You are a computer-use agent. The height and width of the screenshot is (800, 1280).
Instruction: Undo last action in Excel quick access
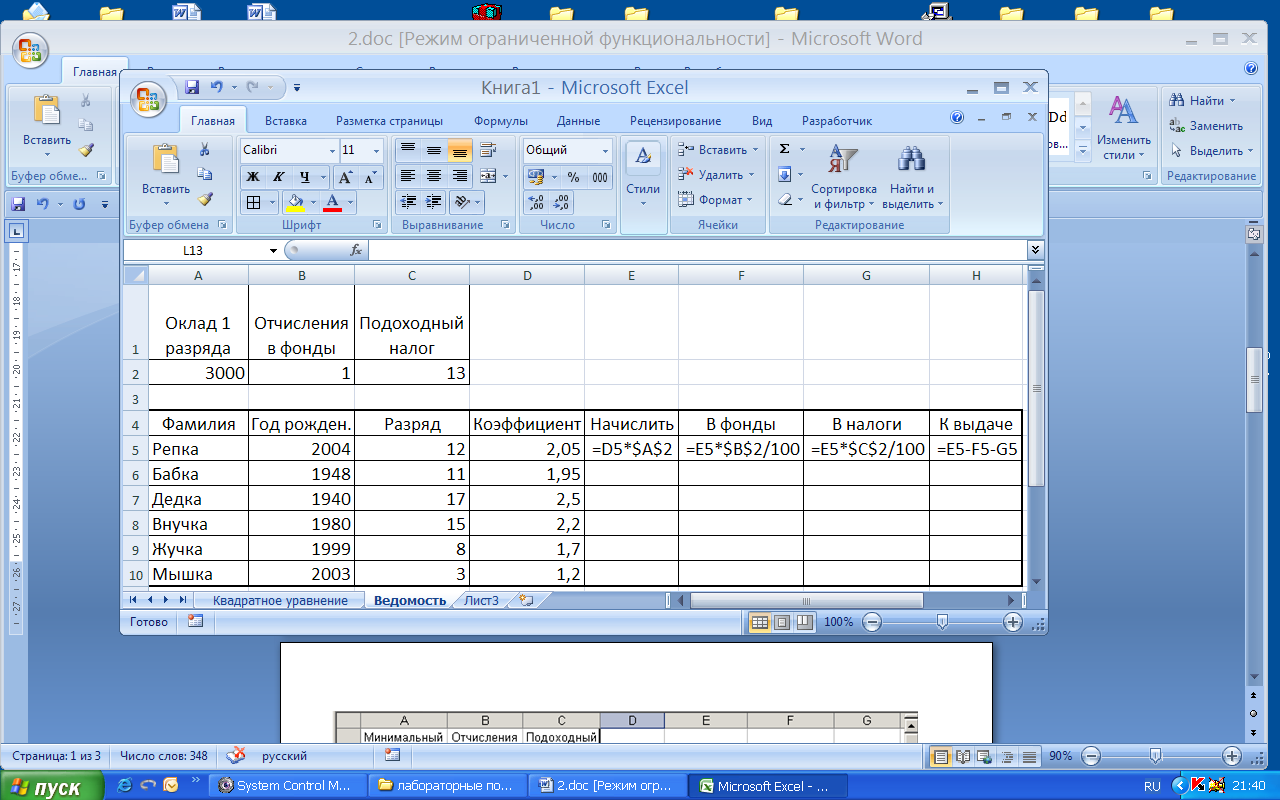(x=216, y=88)
